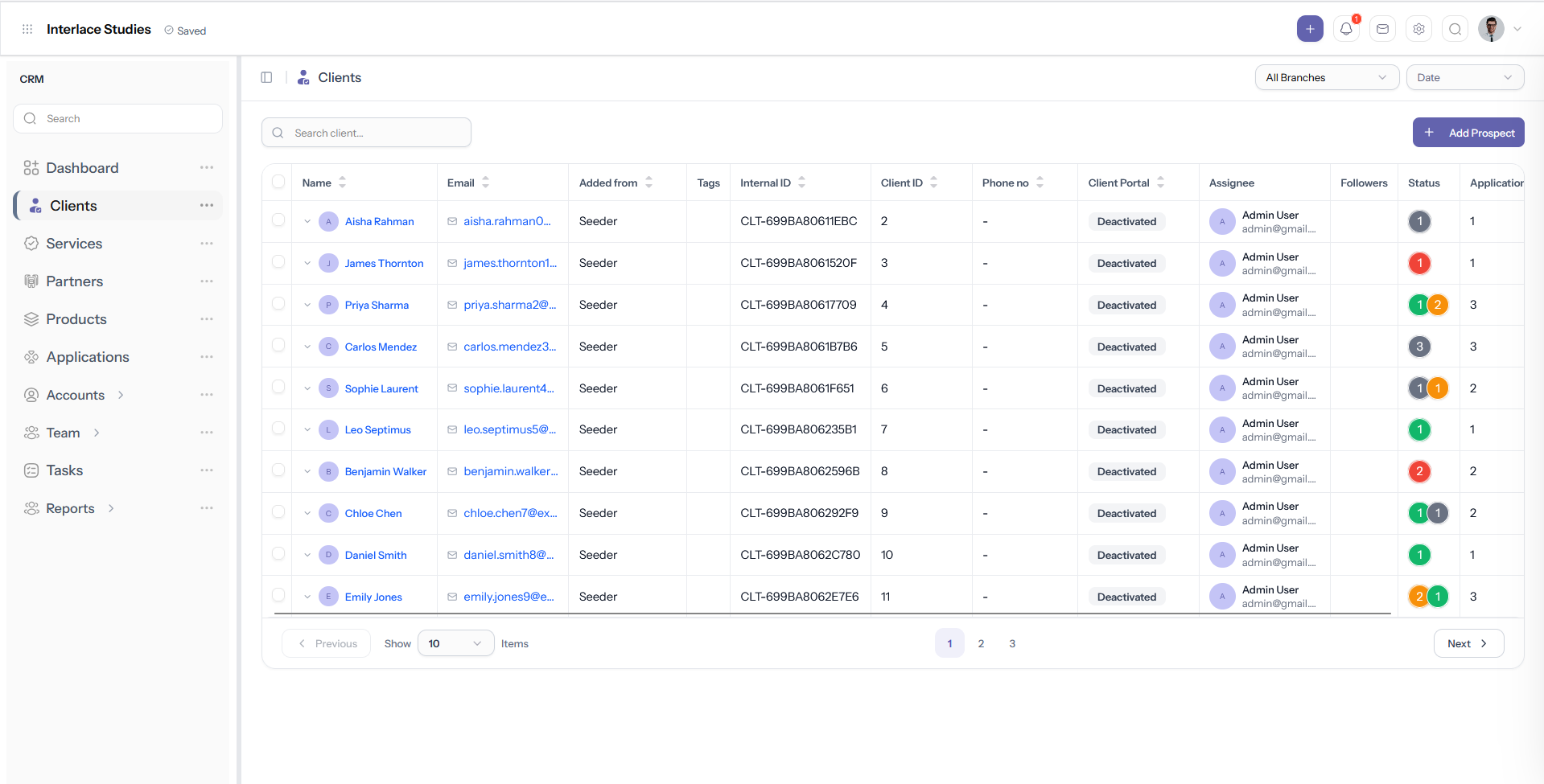The height and width of the screenshot is (784, 1544).
Task: Open the Show items count dropdown
Action: click(455, 643)
